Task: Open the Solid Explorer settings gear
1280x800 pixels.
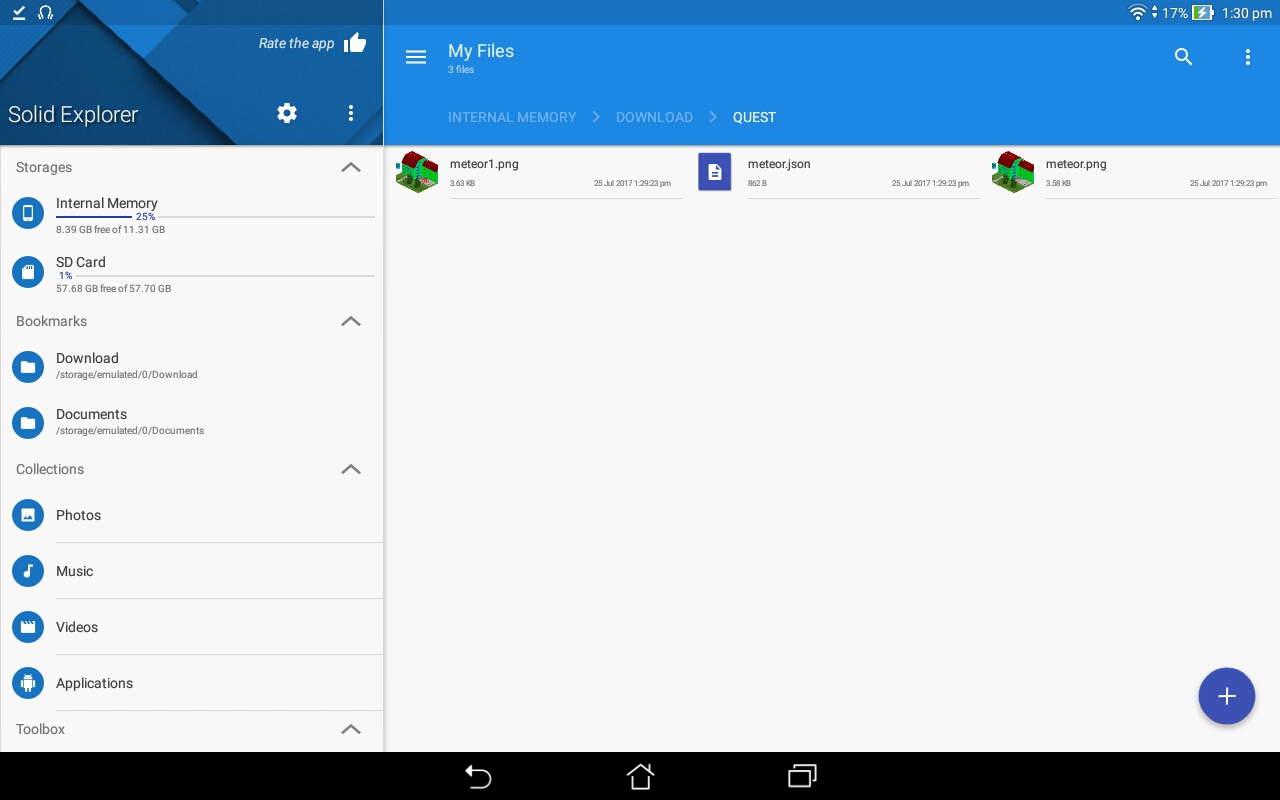Action: pos(287,113)
